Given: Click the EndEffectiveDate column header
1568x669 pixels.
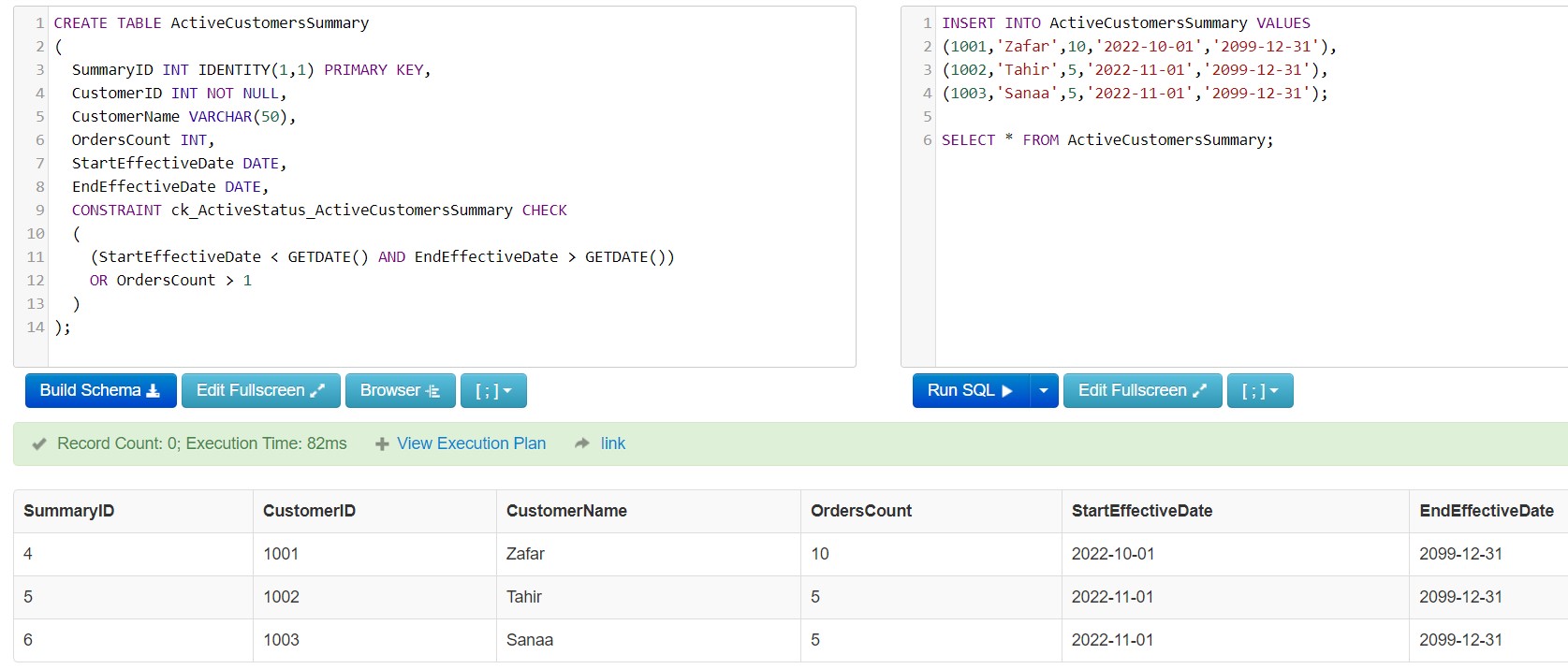Looking at the screenshot, I should click(x=1486, y=511).
